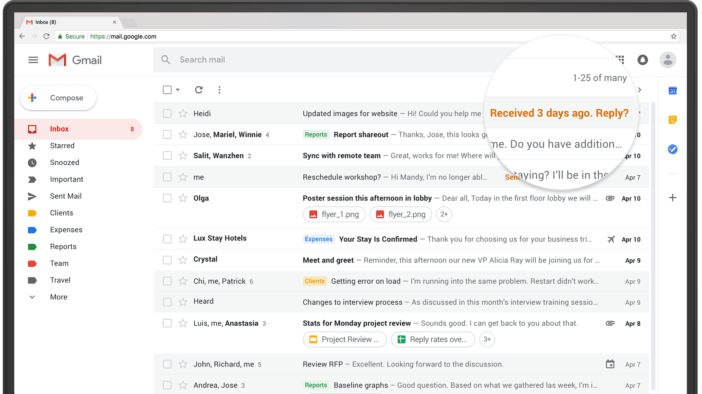Open the Reply rates attachment chip
This screenshot has height=394, width=702.
pos(433,339)
